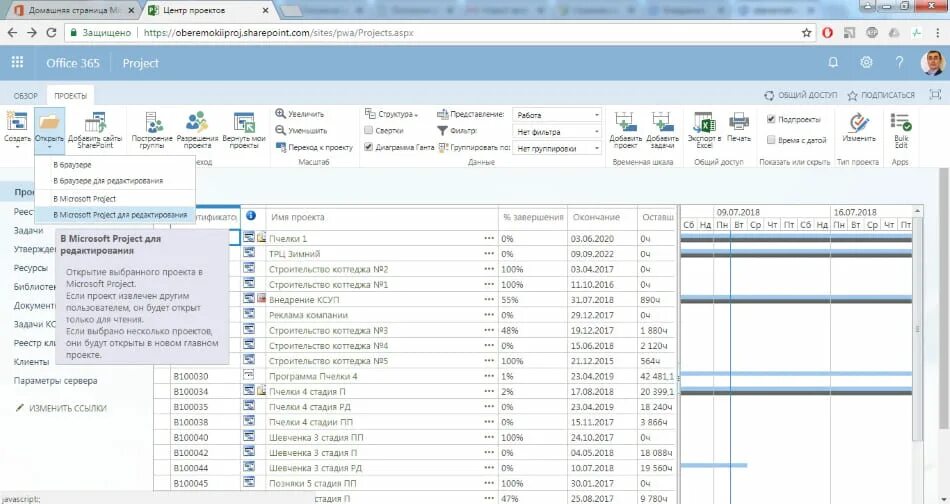Toggle the Свертки checkbox

[368, 130]
